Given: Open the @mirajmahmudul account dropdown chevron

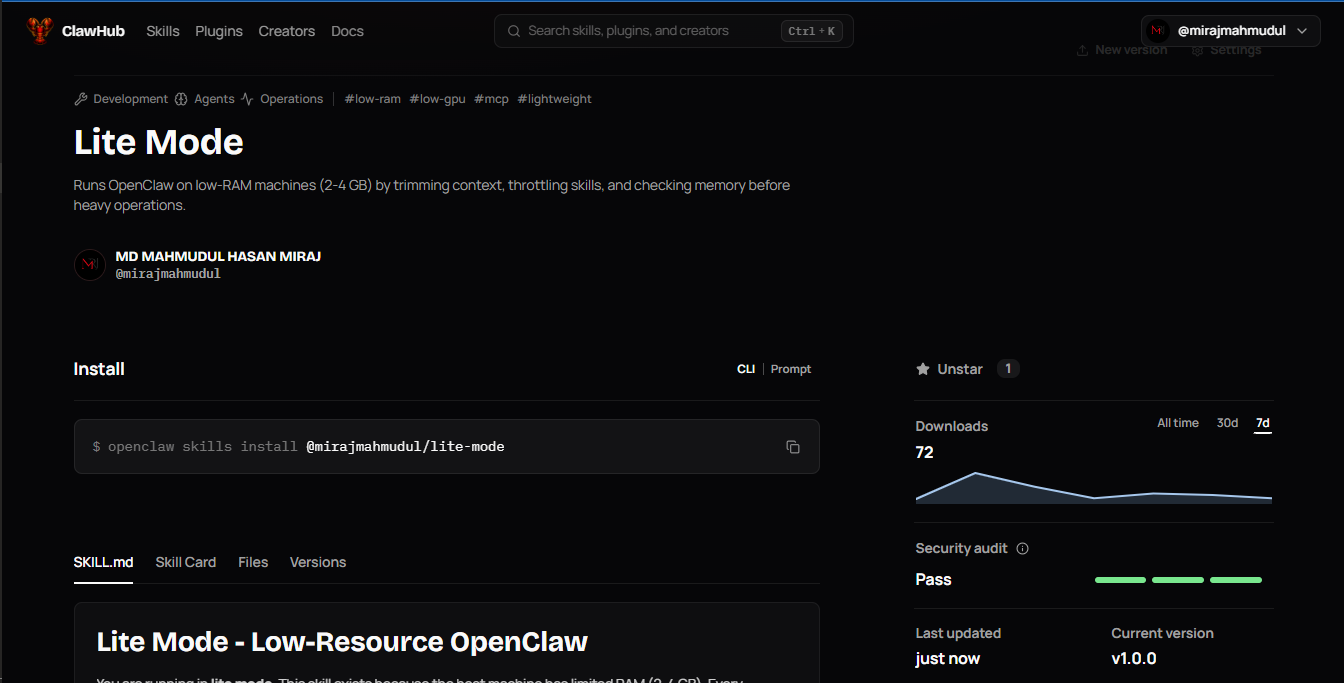Looking at the screenshot, I should coord(1301,31).
